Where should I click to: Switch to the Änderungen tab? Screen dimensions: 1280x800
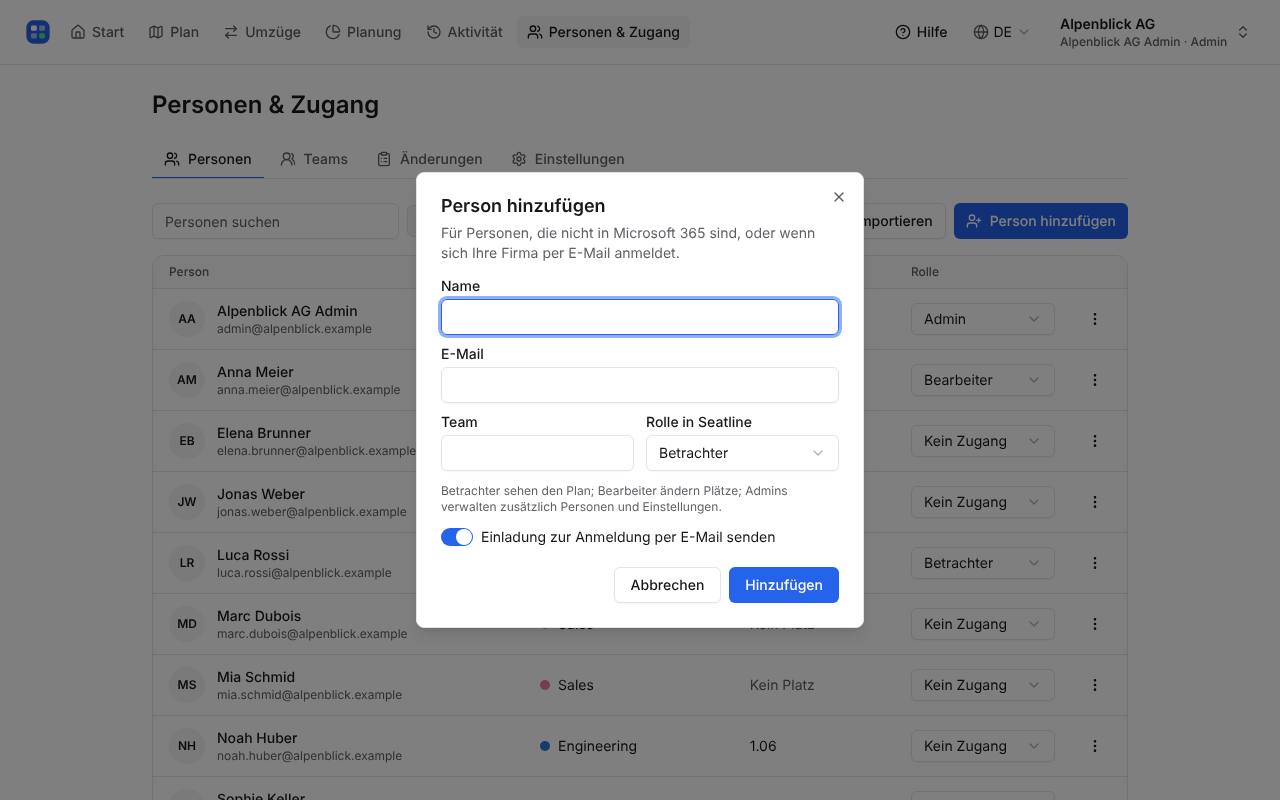point(430,159)
